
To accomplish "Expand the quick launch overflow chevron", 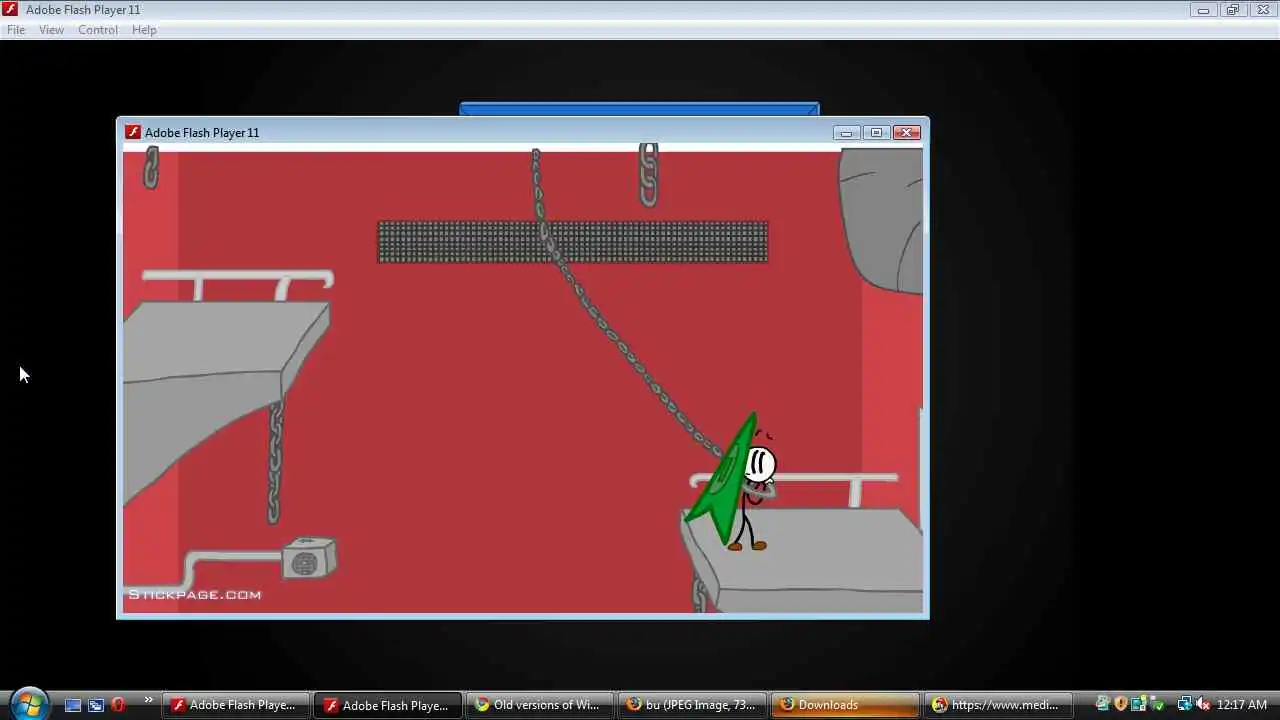I will point(148,700).
